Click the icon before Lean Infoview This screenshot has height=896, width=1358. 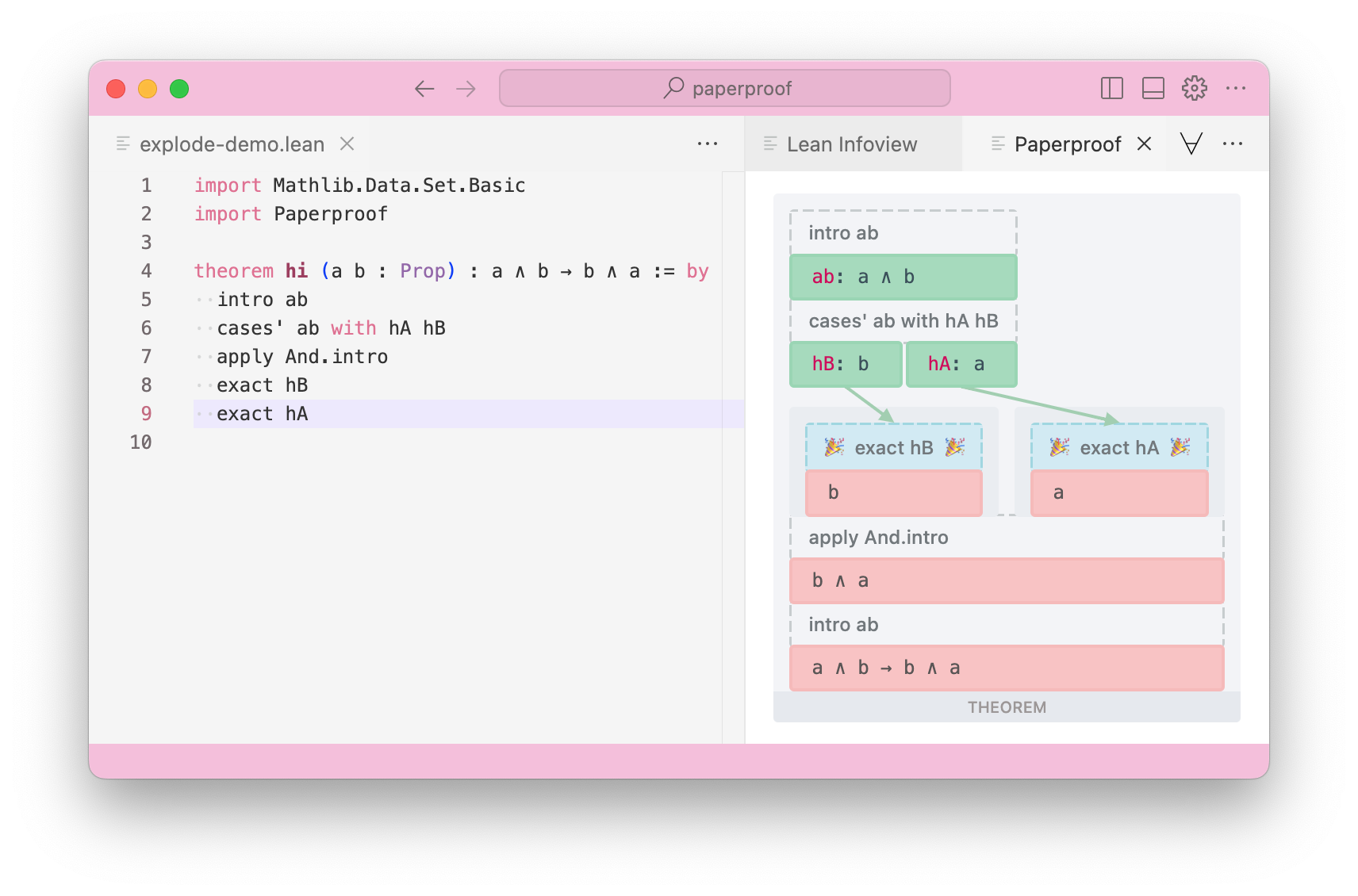tap(770, 144)
